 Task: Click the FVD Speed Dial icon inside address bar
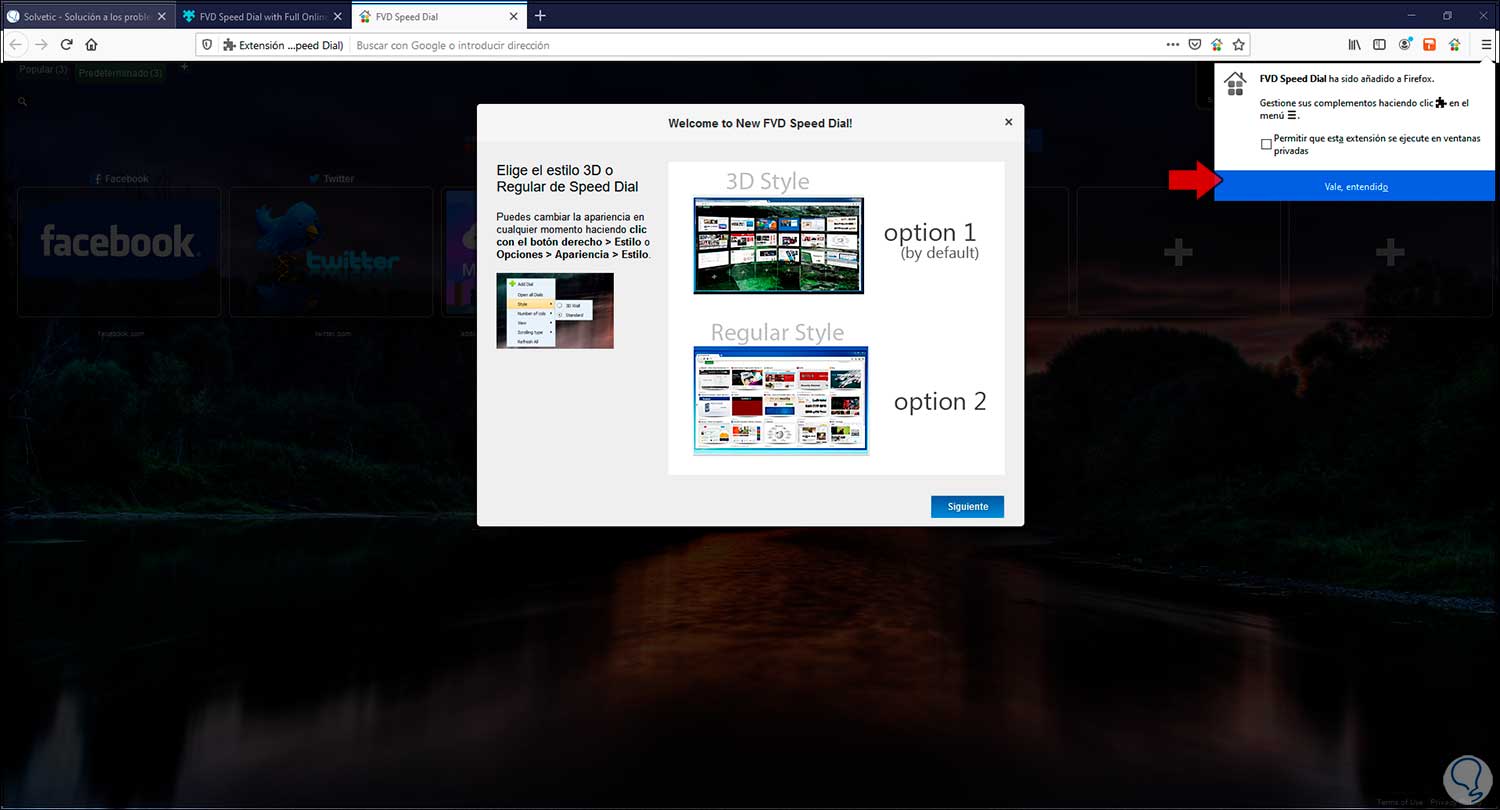tap(1217, 45)
